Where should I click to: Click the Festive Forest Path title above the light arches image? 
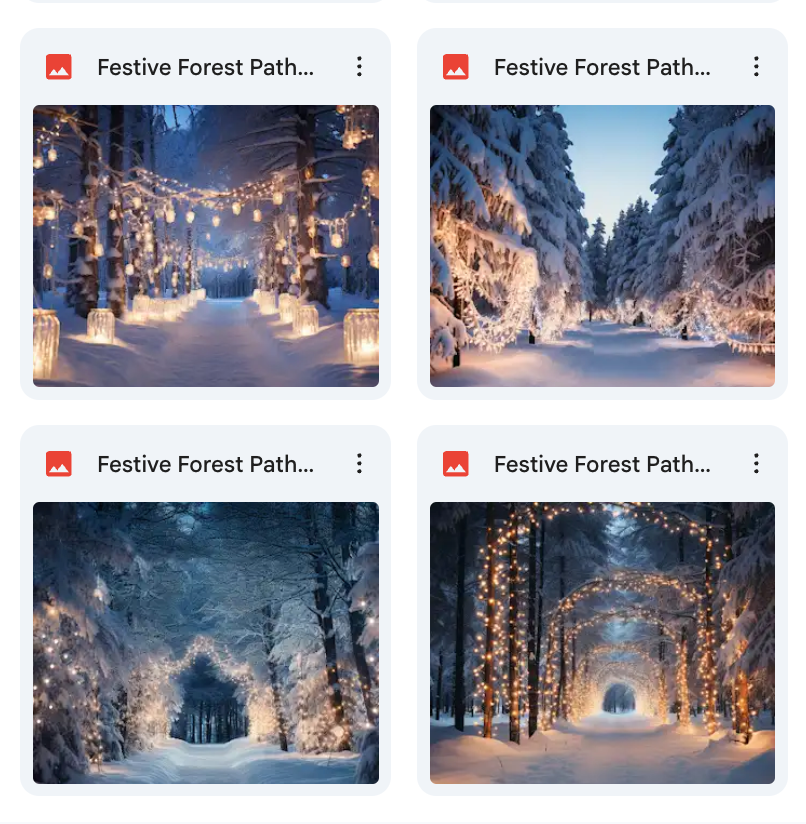[x=602, y=464]
